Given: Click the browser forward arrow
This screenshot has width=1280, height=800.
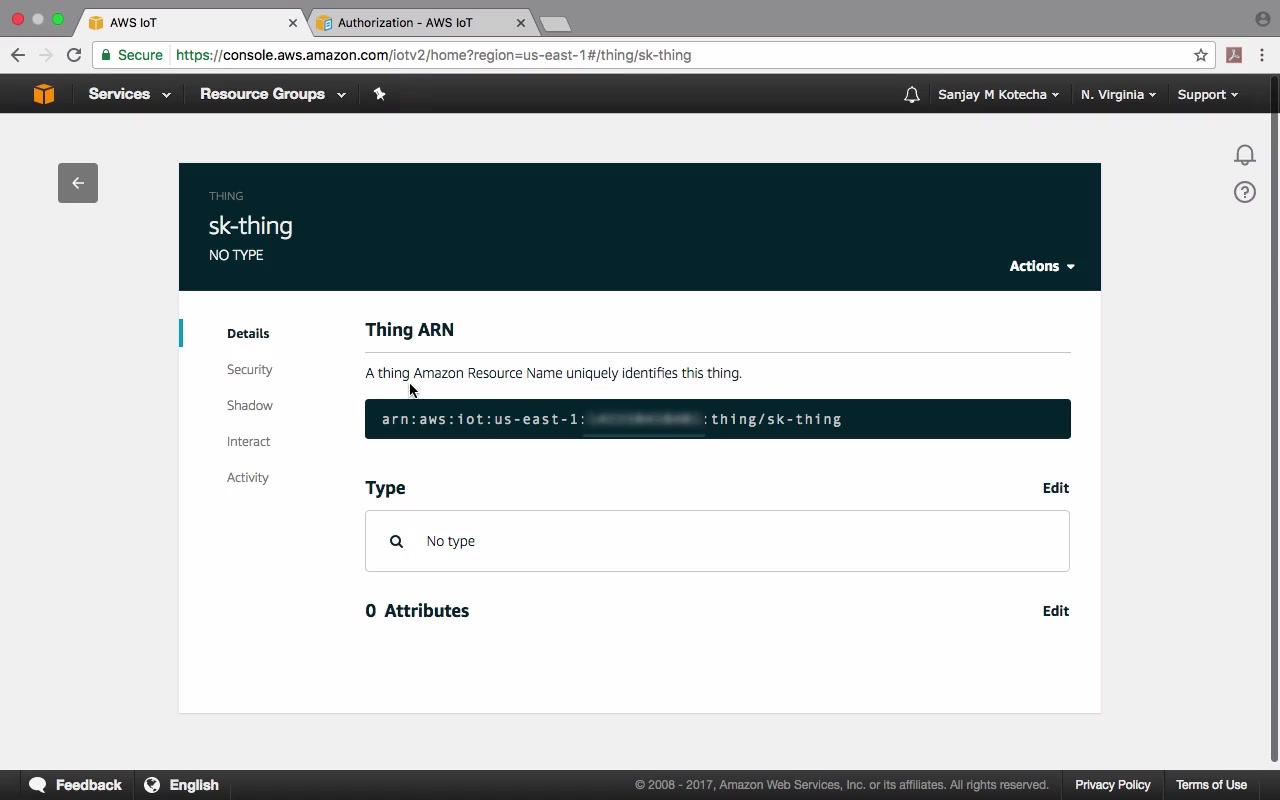Looking at the screenshot, I should [x=45, y=55].
